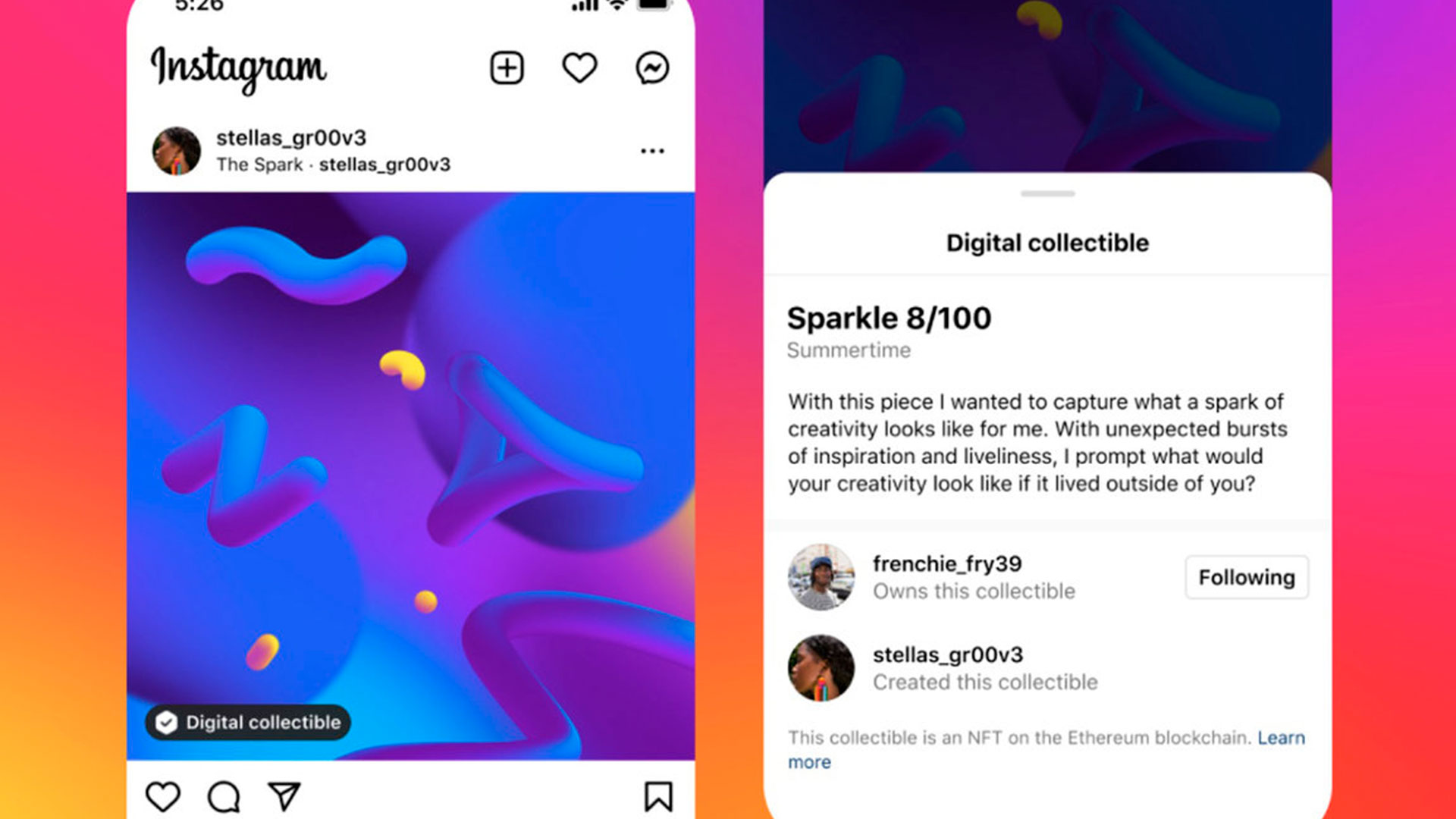Tap the frenchie_fry39 username
Screen dimensions: 1456x819
pyautogui.click(x=947, y=564)
